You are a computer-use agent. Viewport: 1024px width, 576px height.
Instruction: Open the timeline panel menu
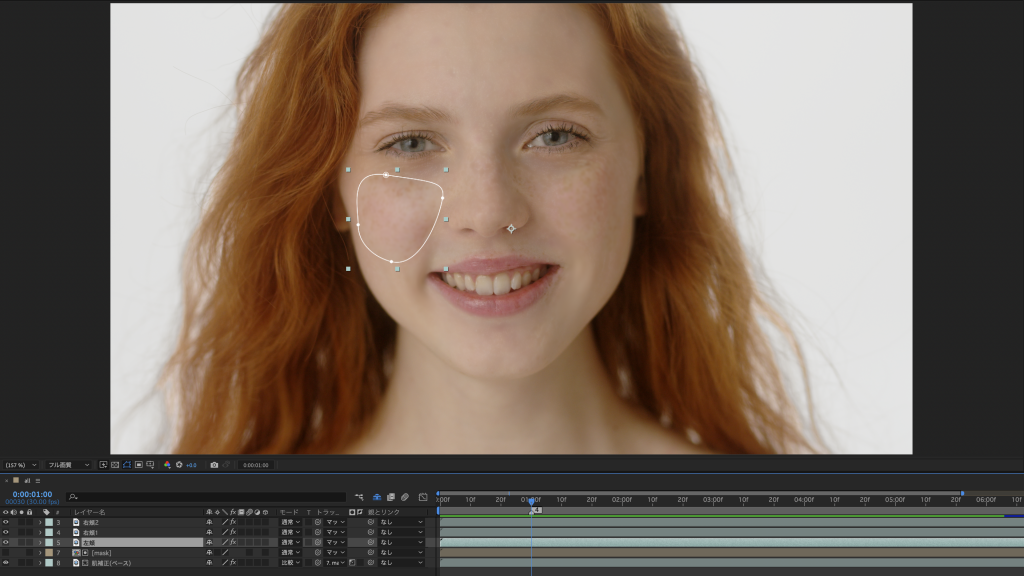click(x=37, y=480)
